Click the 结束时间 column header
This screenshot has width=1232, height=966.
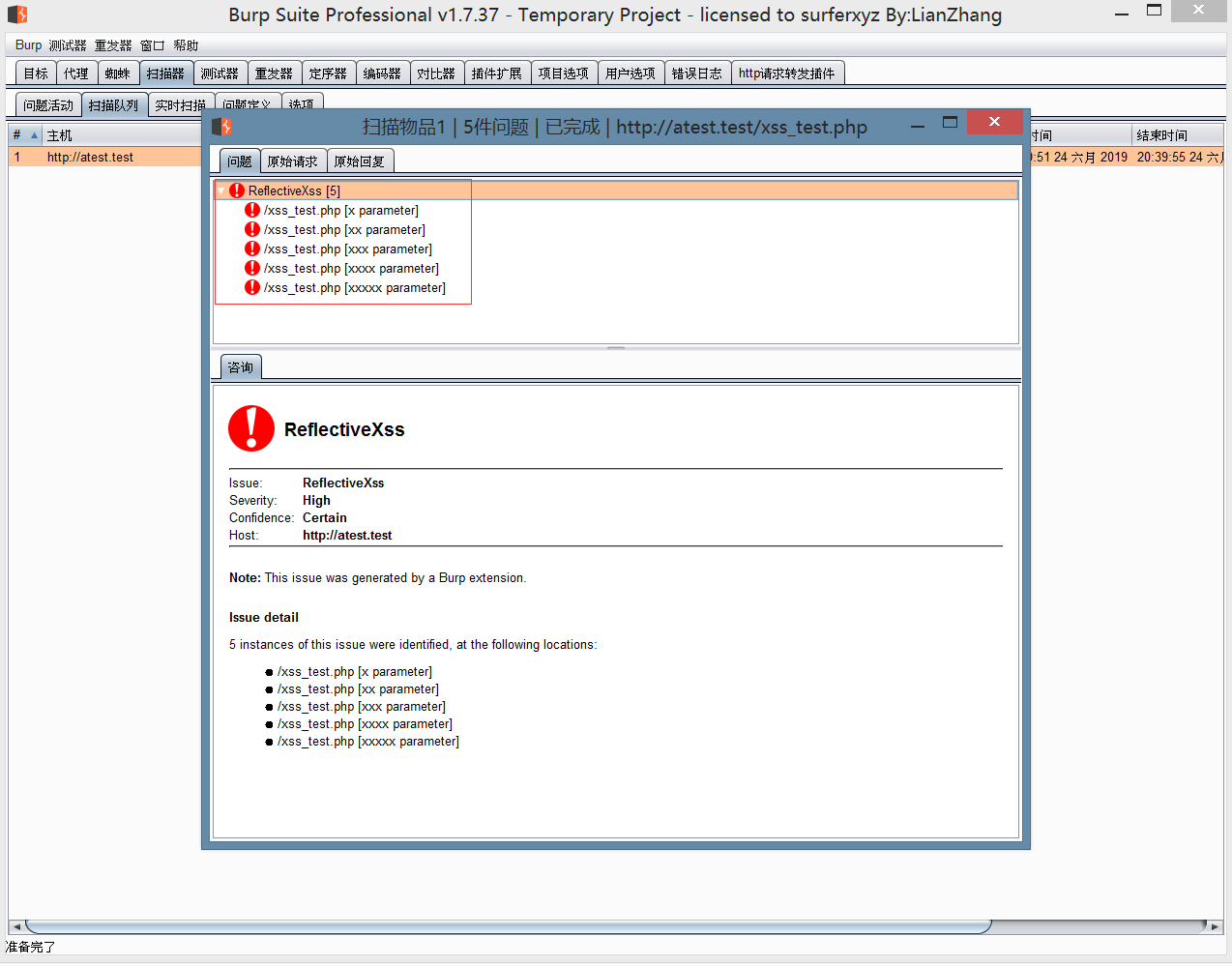coord(1177,135)
